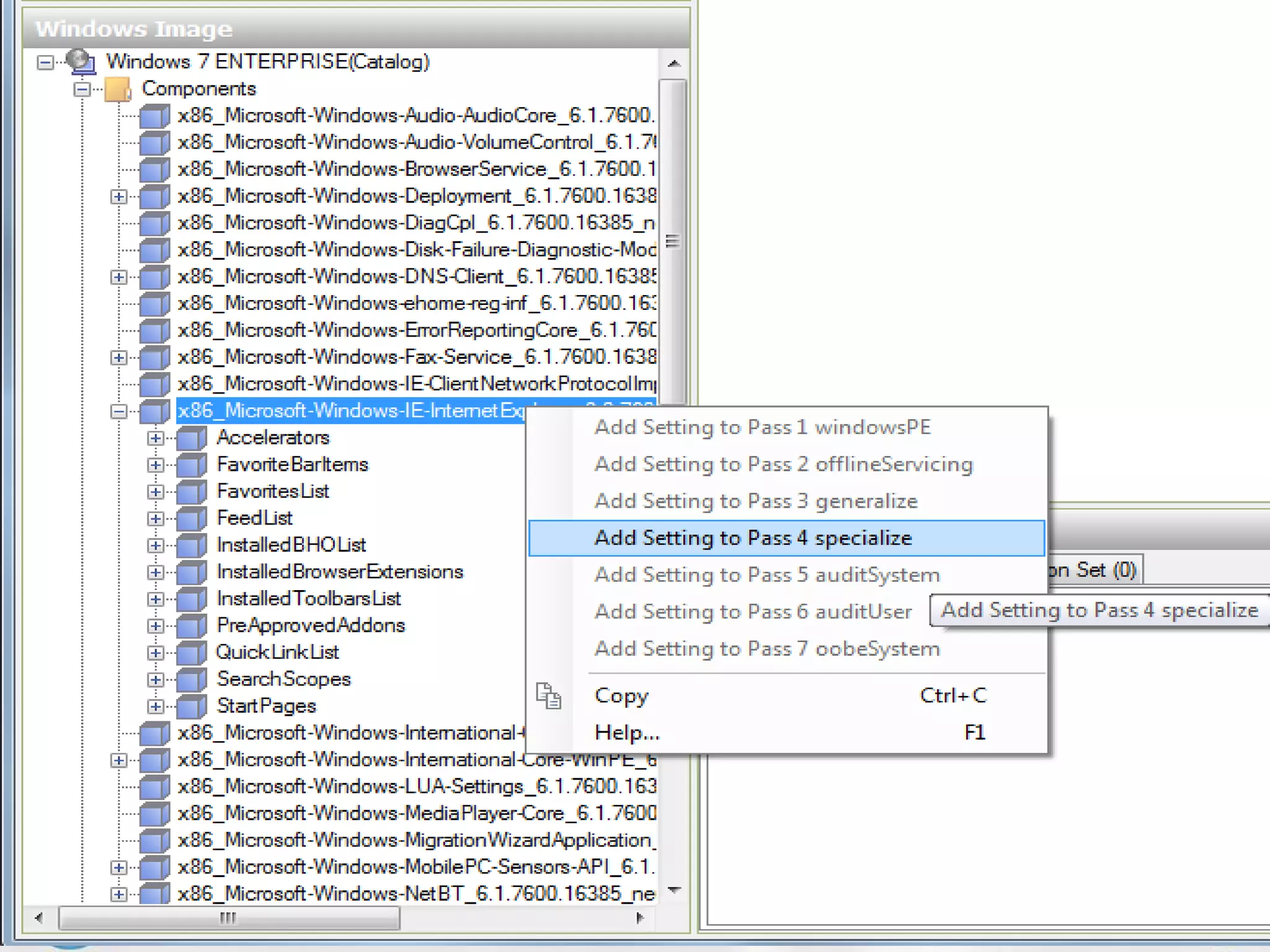Click the Disk-Failure-Diagnostic component cube icon
Viewport: 1270px width, 952px height.
(x=154, y=250)
